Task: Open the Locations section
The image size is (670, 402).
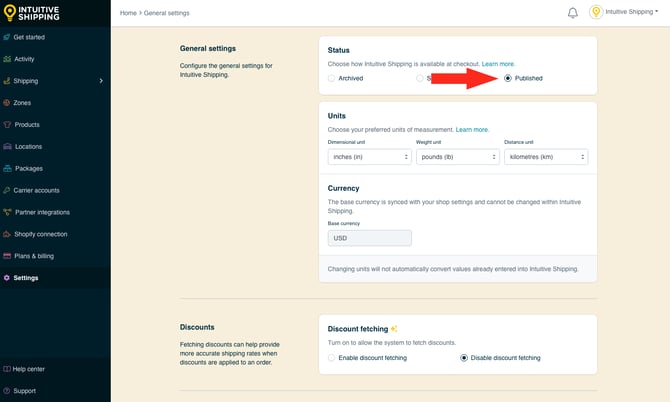Action: [x=28, y=147]
